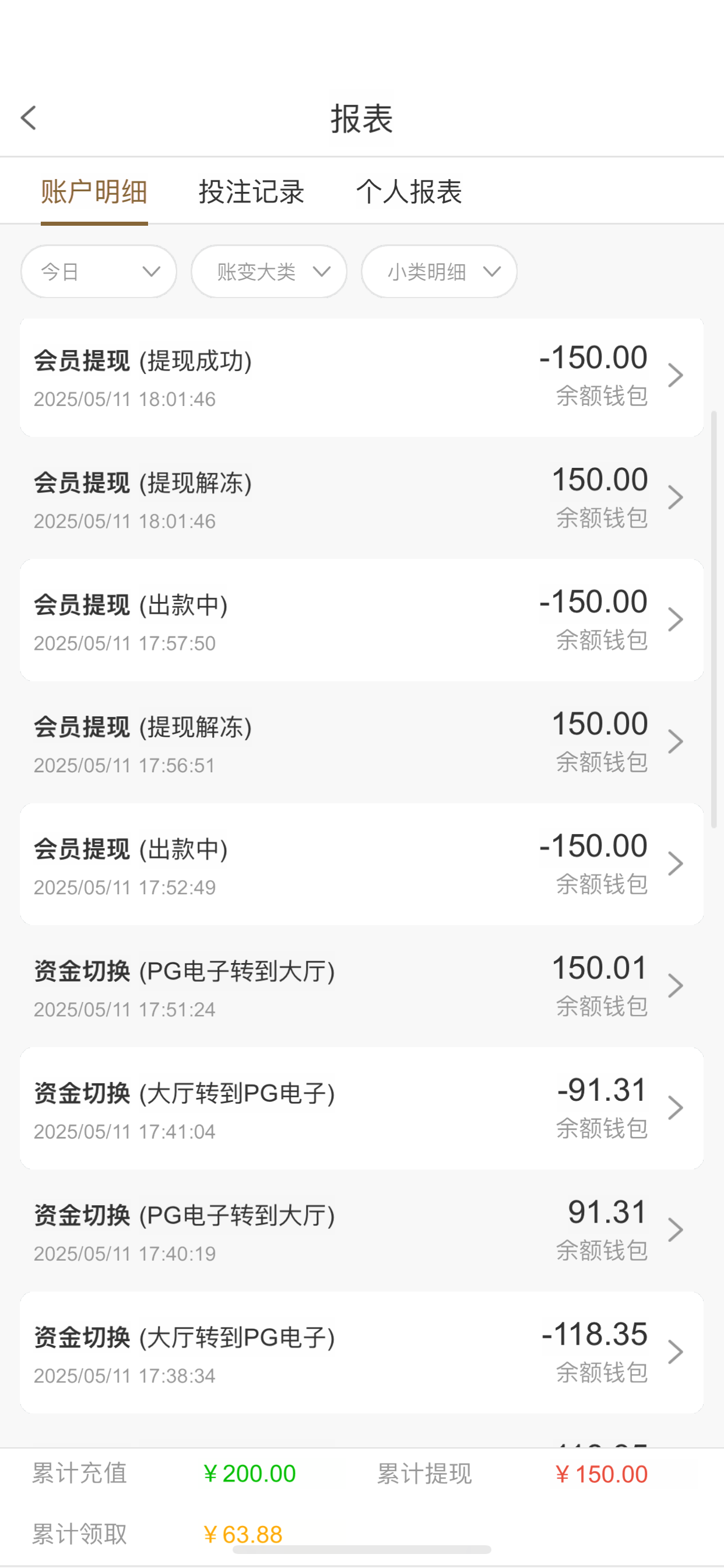Open chevron for 提现成功 record at 18:01:46

(x=676, y=376)
